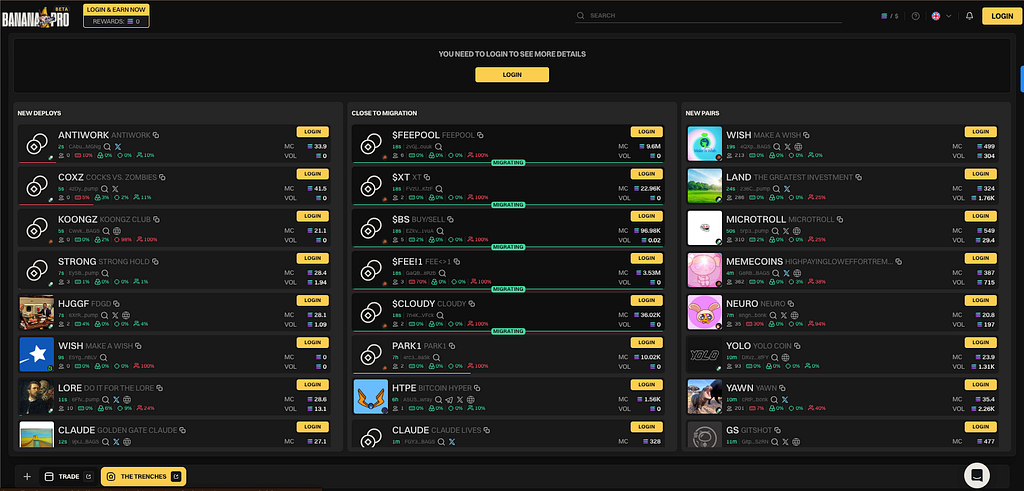Click LOGIN & EARN NOW button

point(116,10)
